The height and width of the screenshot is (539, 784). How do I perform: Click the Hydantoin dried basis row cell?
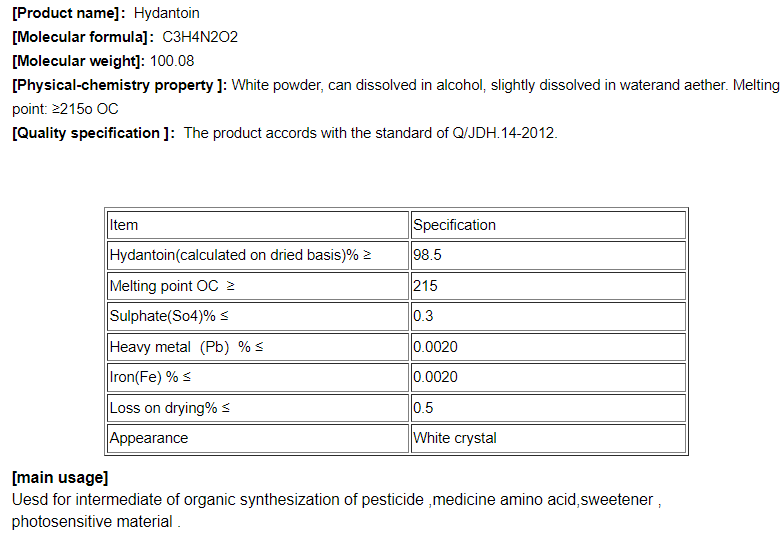coord(258,255)
